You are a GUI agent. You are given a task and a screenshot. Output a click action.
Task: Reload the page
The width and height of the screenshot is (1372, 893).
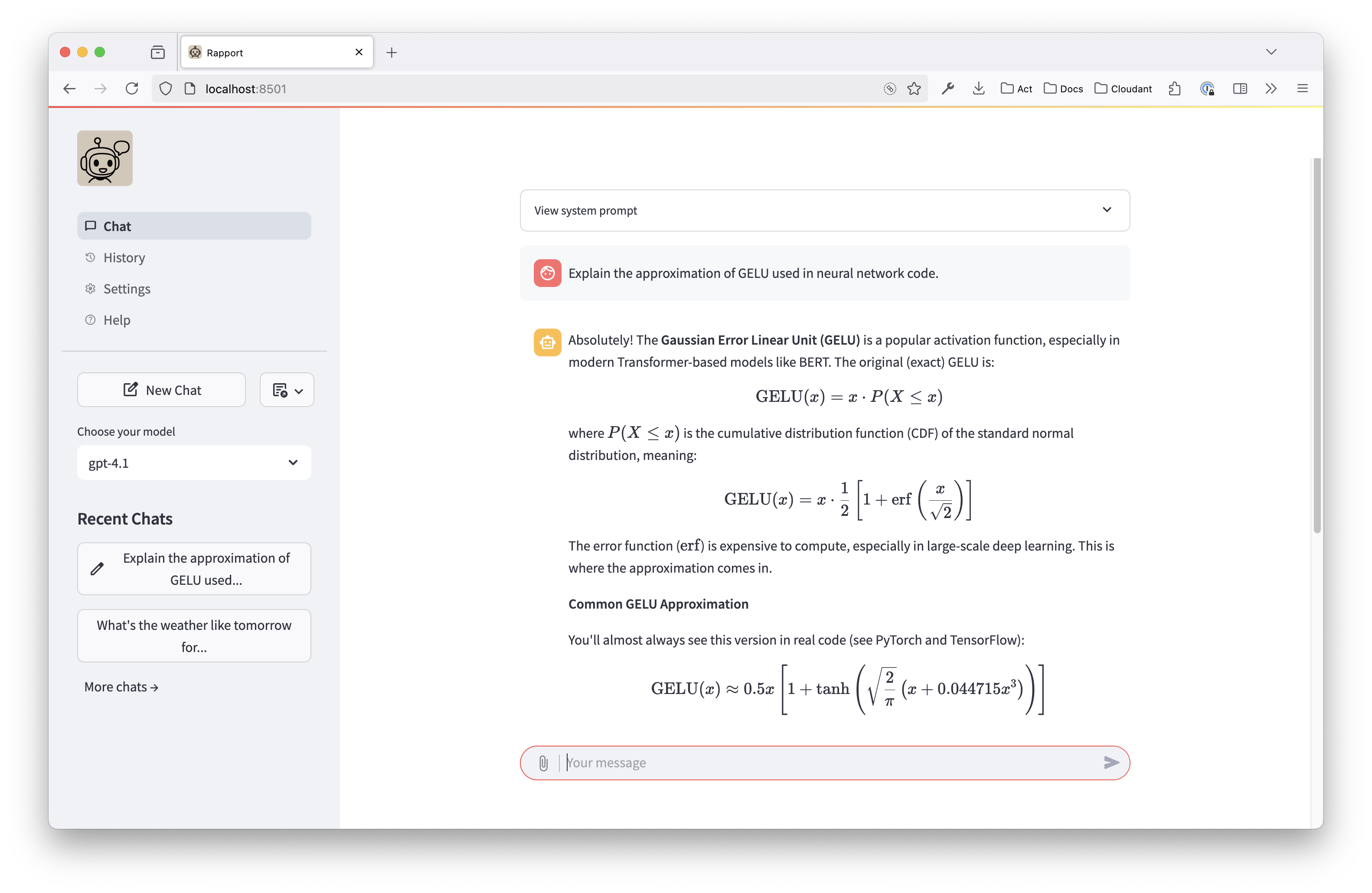pyautogui.click(x=132, y=89)
